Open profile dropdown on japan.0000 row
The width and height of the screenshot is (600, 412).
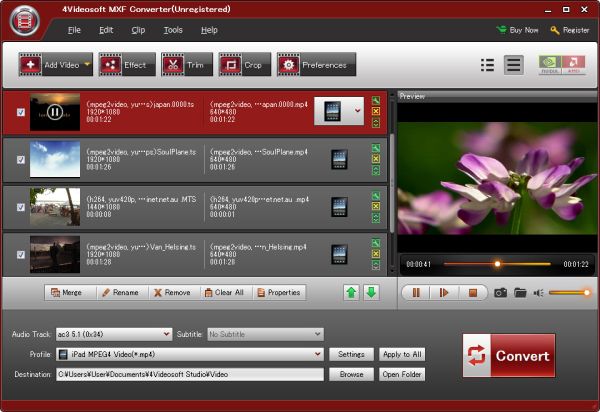(357, 111)
